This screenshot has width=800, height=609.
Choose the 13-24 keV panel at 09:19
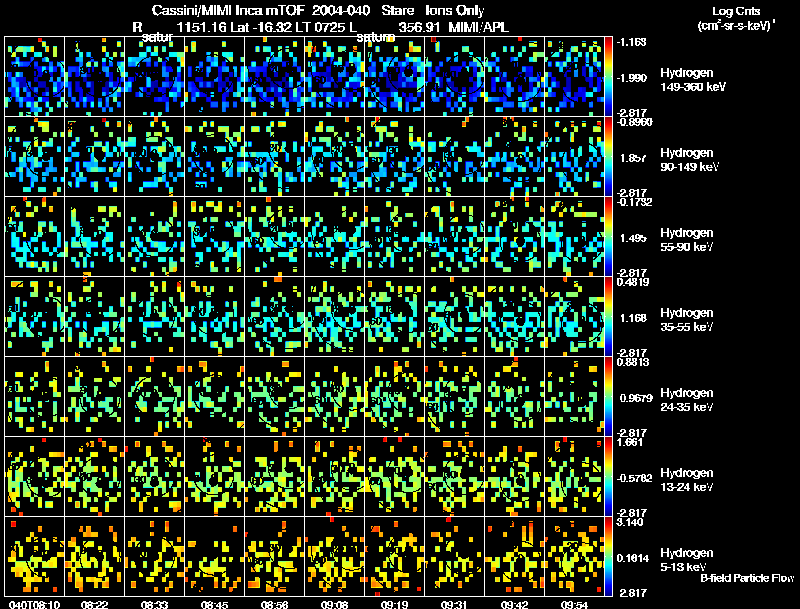pyautogui.click(x=394, y=477)
